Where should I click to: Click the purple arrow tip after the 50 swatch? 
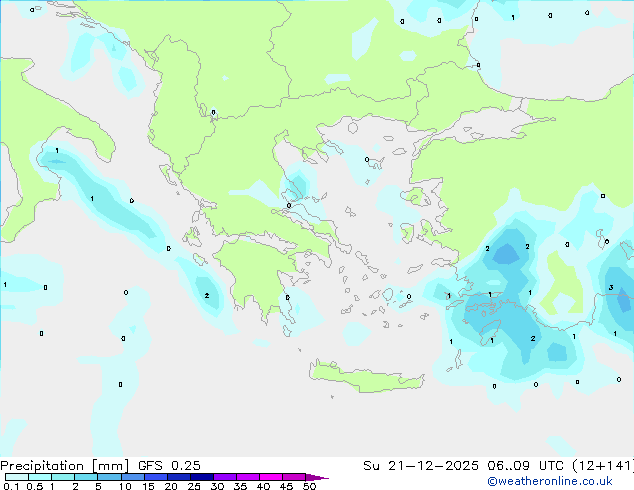[x=317, y=478]
